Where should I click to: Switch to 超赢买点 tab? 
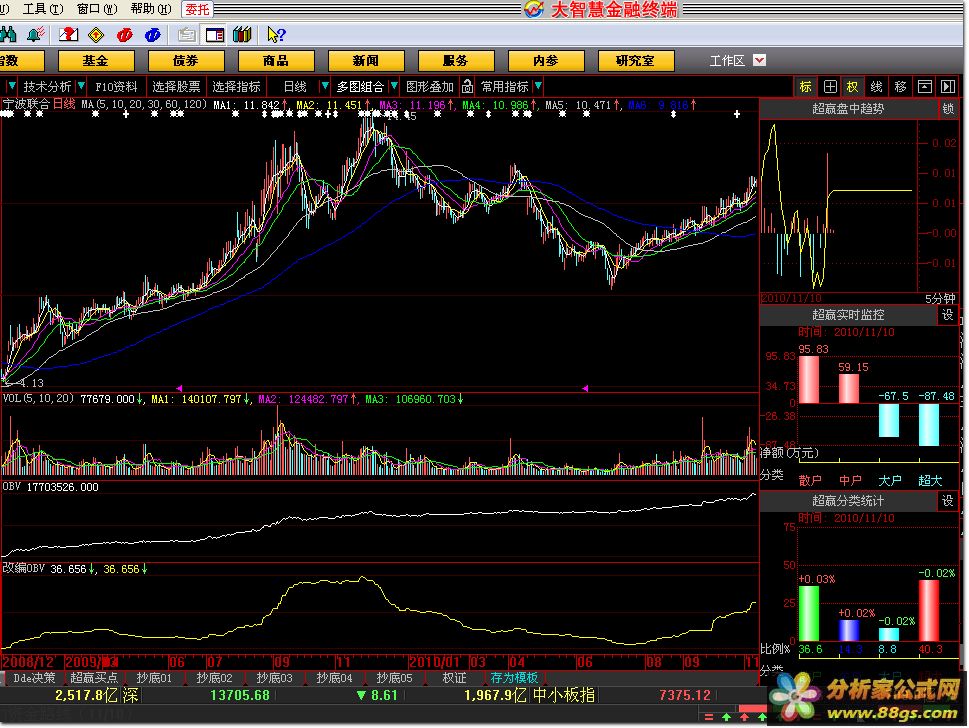(94, 678)
